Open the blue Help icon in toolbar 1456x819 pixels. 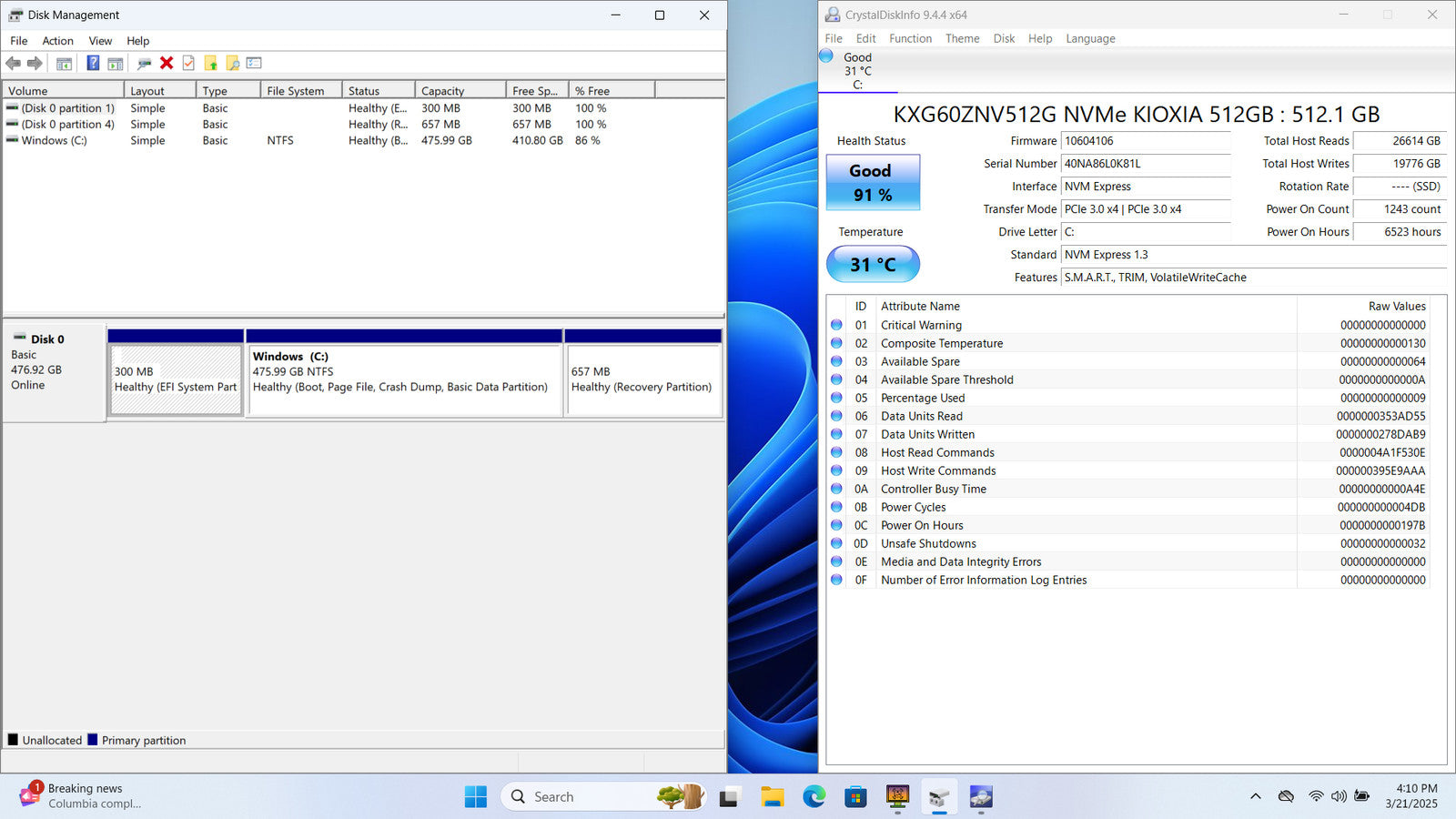(x=93, y=63)
